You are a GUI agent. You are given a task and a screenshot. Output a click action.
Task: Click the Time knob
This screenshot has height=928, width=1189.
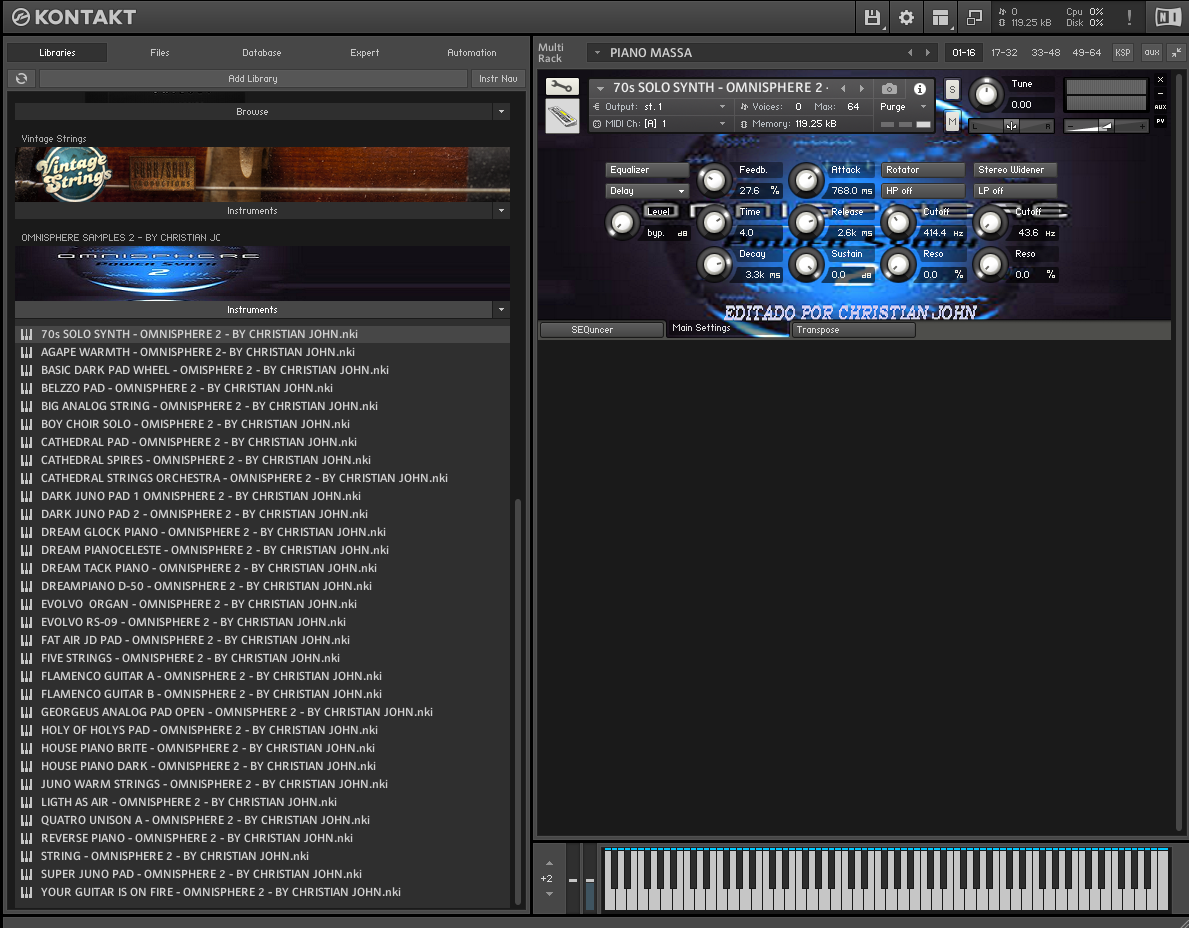pyautogui.click(x=714, y=222)
